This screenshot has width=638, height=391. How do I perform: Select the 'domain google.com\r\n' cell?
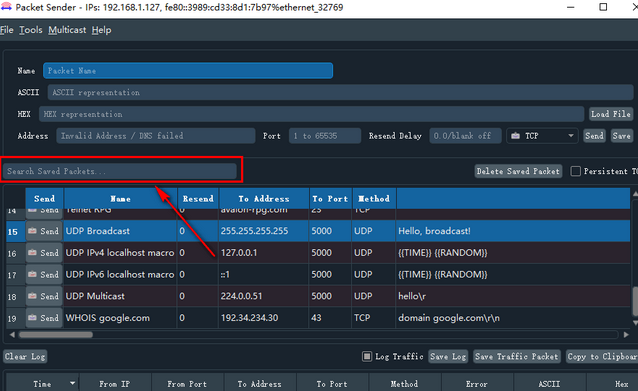point(513,318)
